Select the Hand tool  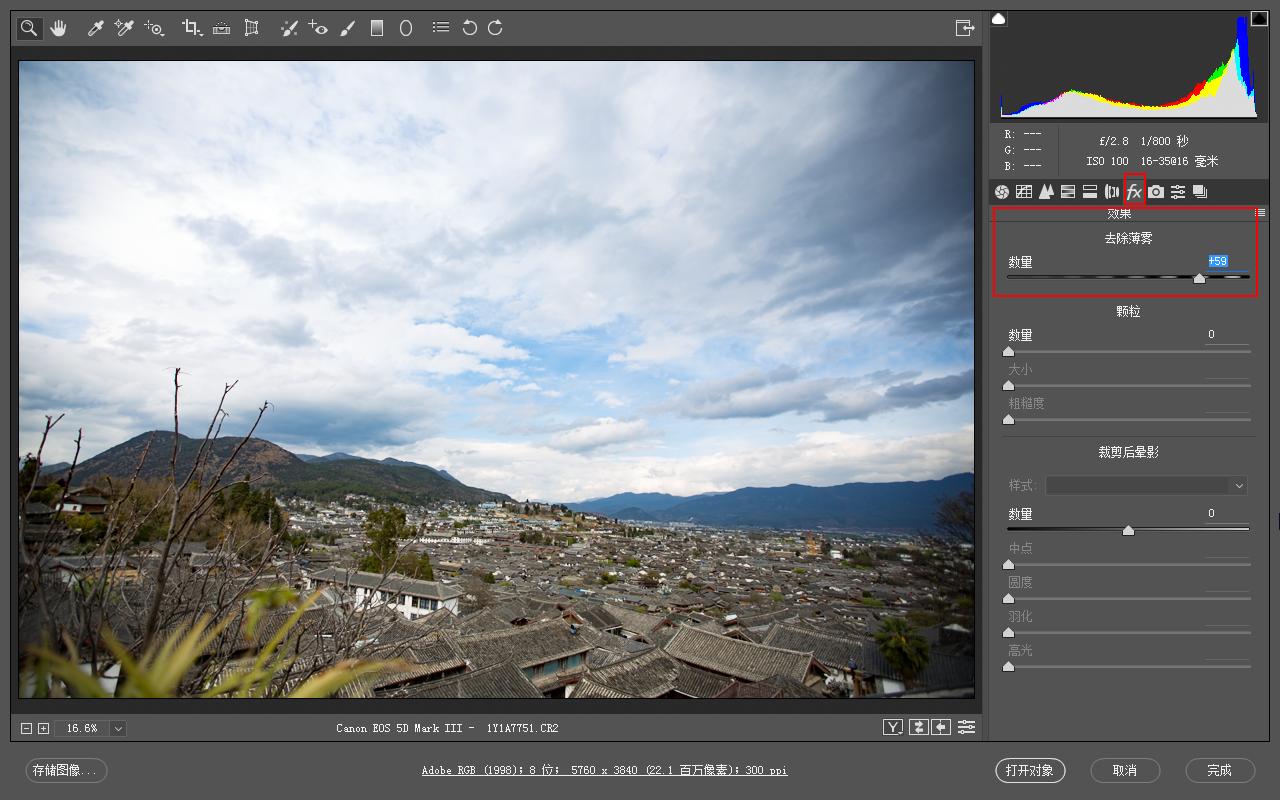click(x=58, y=28)
